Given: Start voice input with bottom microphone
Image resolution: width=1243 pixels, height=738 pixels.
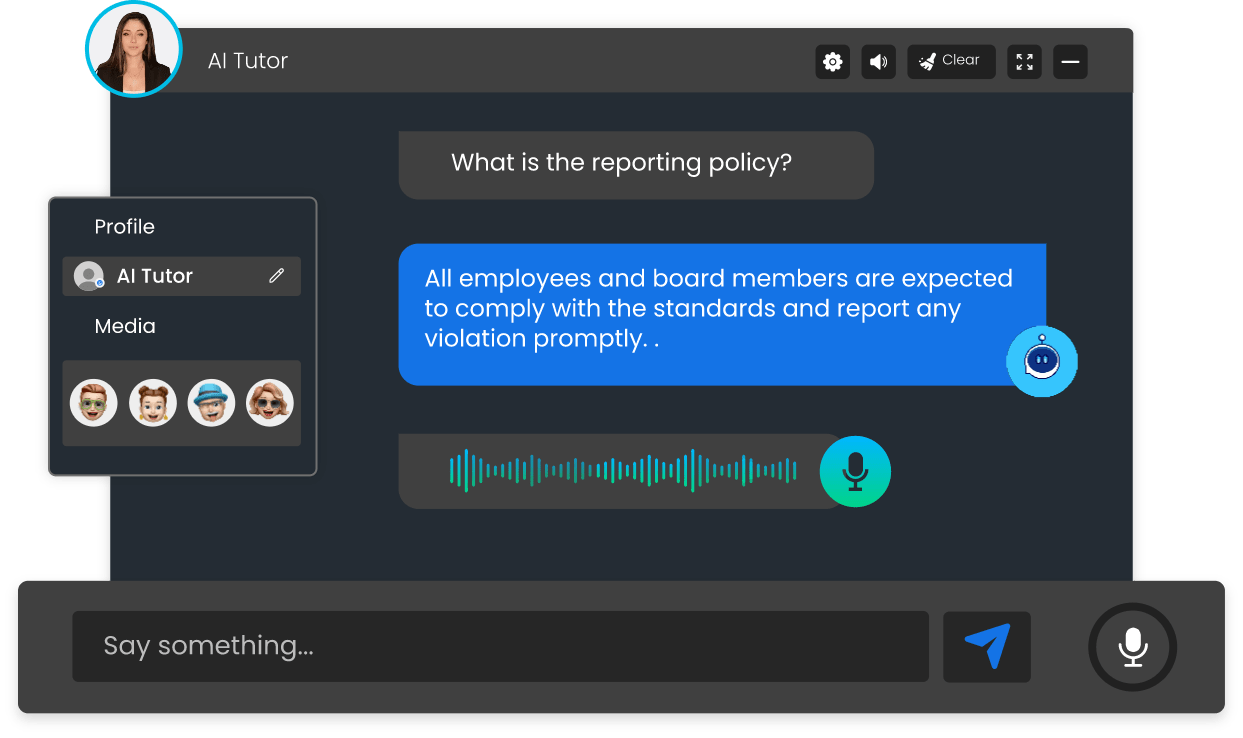Looking at the screenshot, I should point(1132,647).
